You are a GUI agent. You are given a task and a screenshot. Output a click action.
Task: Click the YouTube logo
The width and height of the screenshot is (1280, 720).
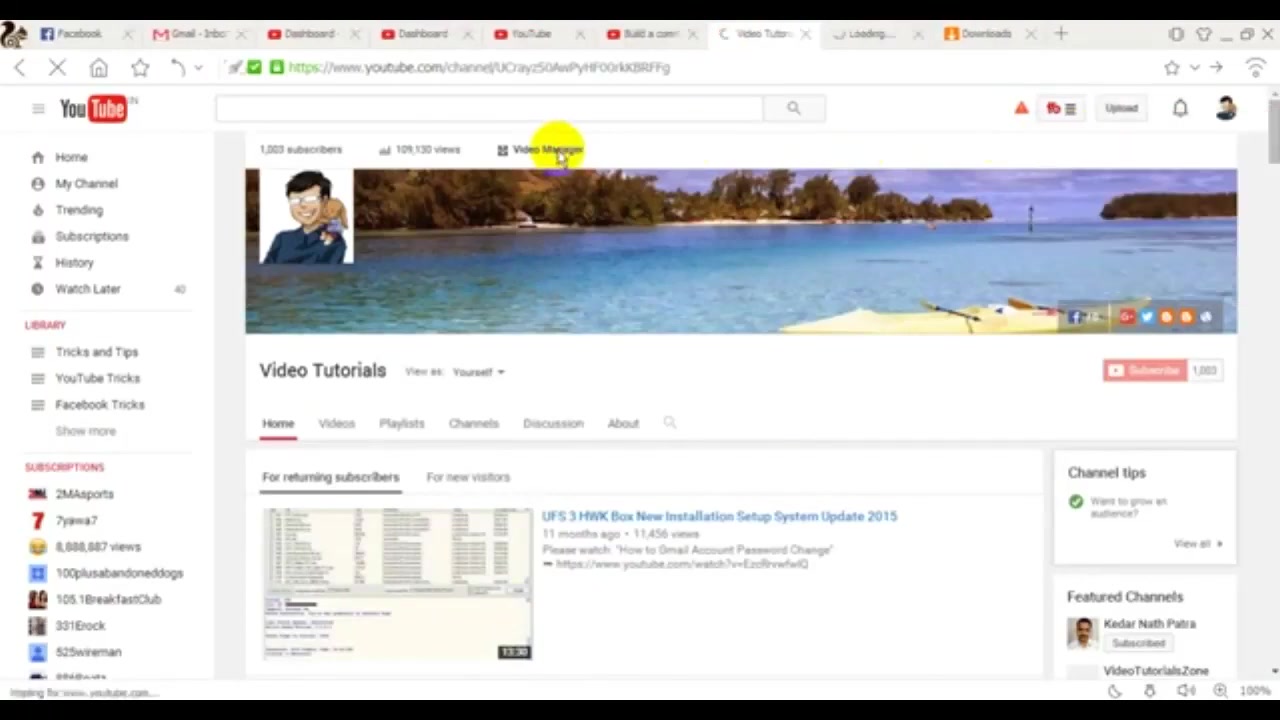click(x=93, y=108)
